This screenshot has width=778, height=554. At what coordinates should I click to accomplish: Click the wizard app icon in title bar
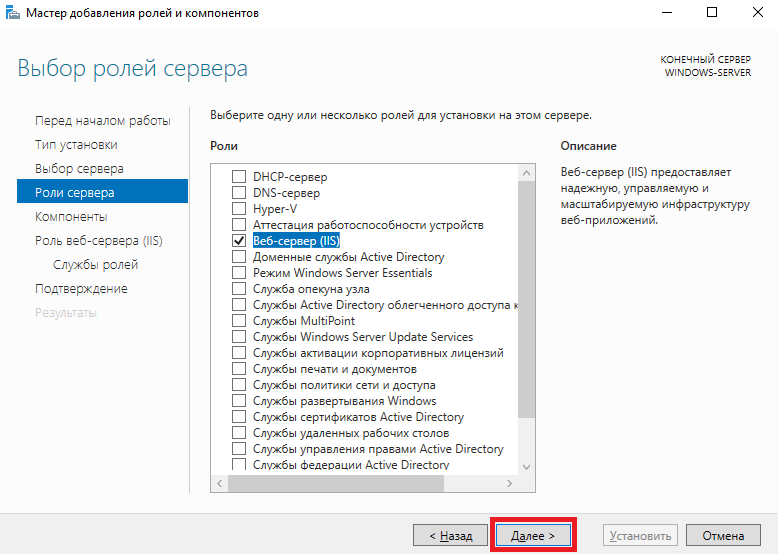tap(12, 13)
